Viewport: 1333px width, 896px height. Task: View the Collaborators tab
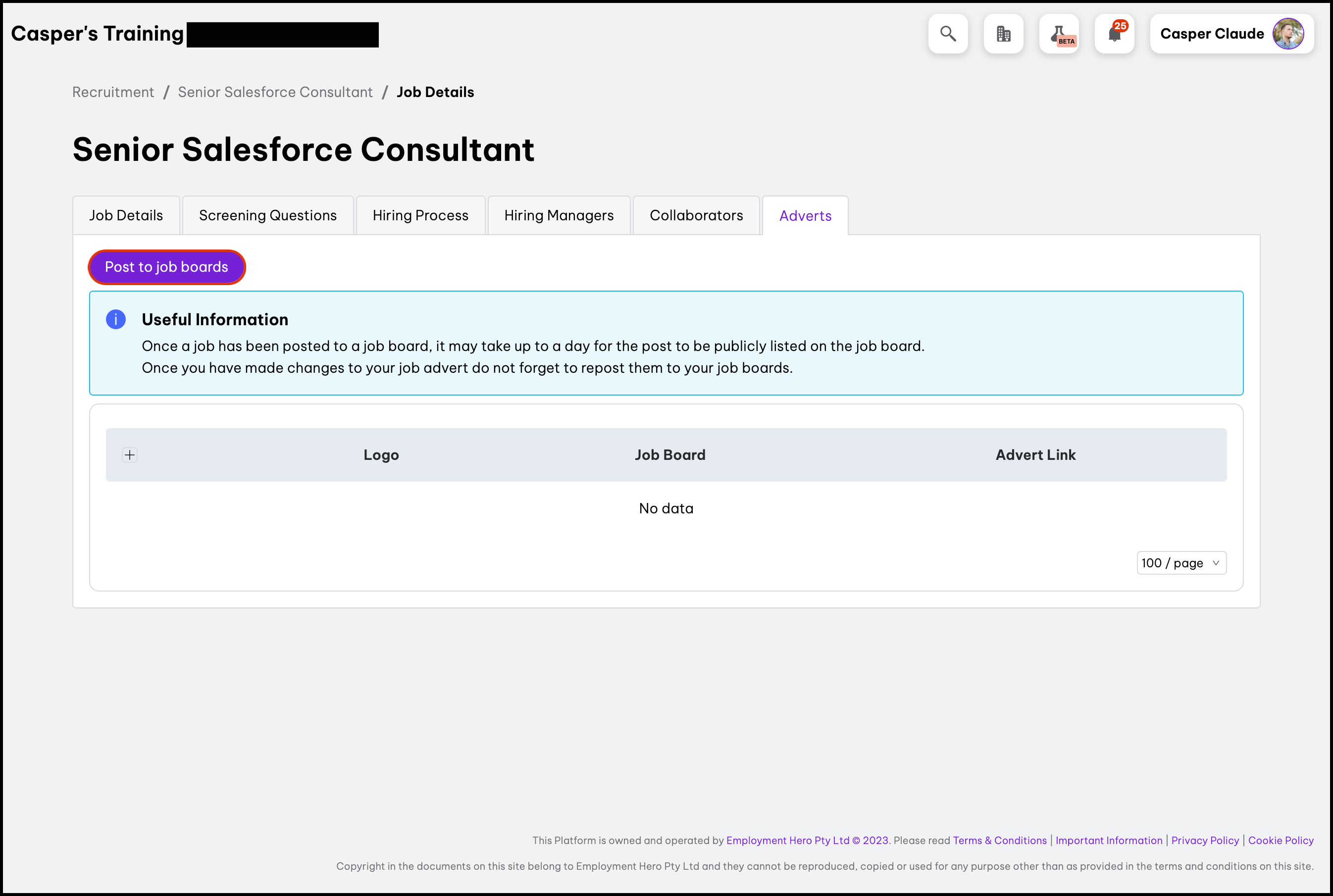point(696,215)
